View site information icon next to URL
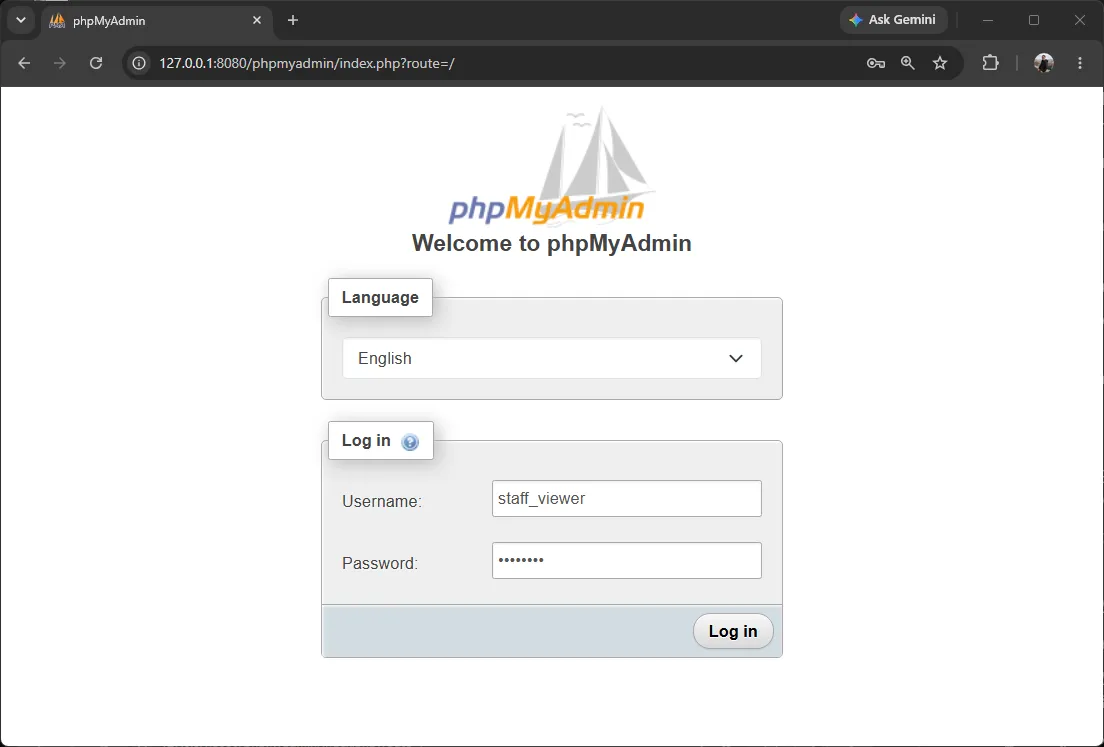 tap(139, 63)
